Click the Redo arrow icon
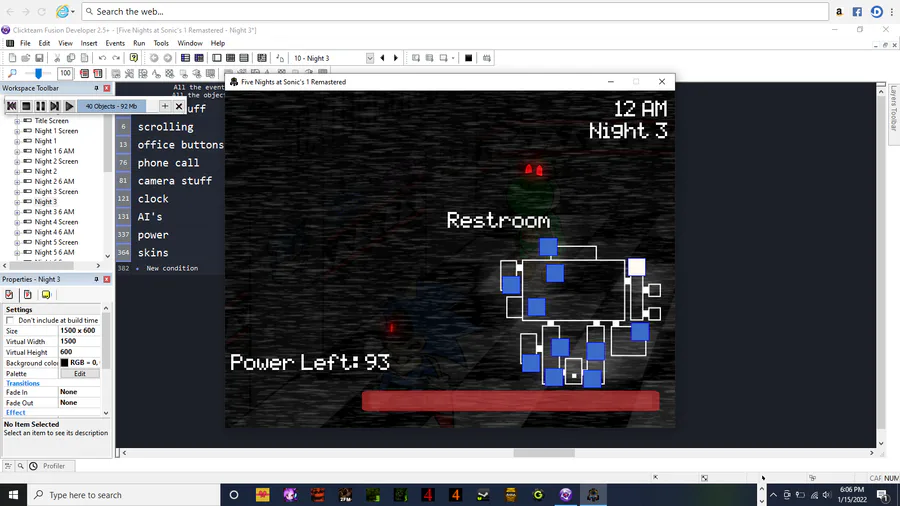Screen dimensions: 900x506 tap(116, 58)
